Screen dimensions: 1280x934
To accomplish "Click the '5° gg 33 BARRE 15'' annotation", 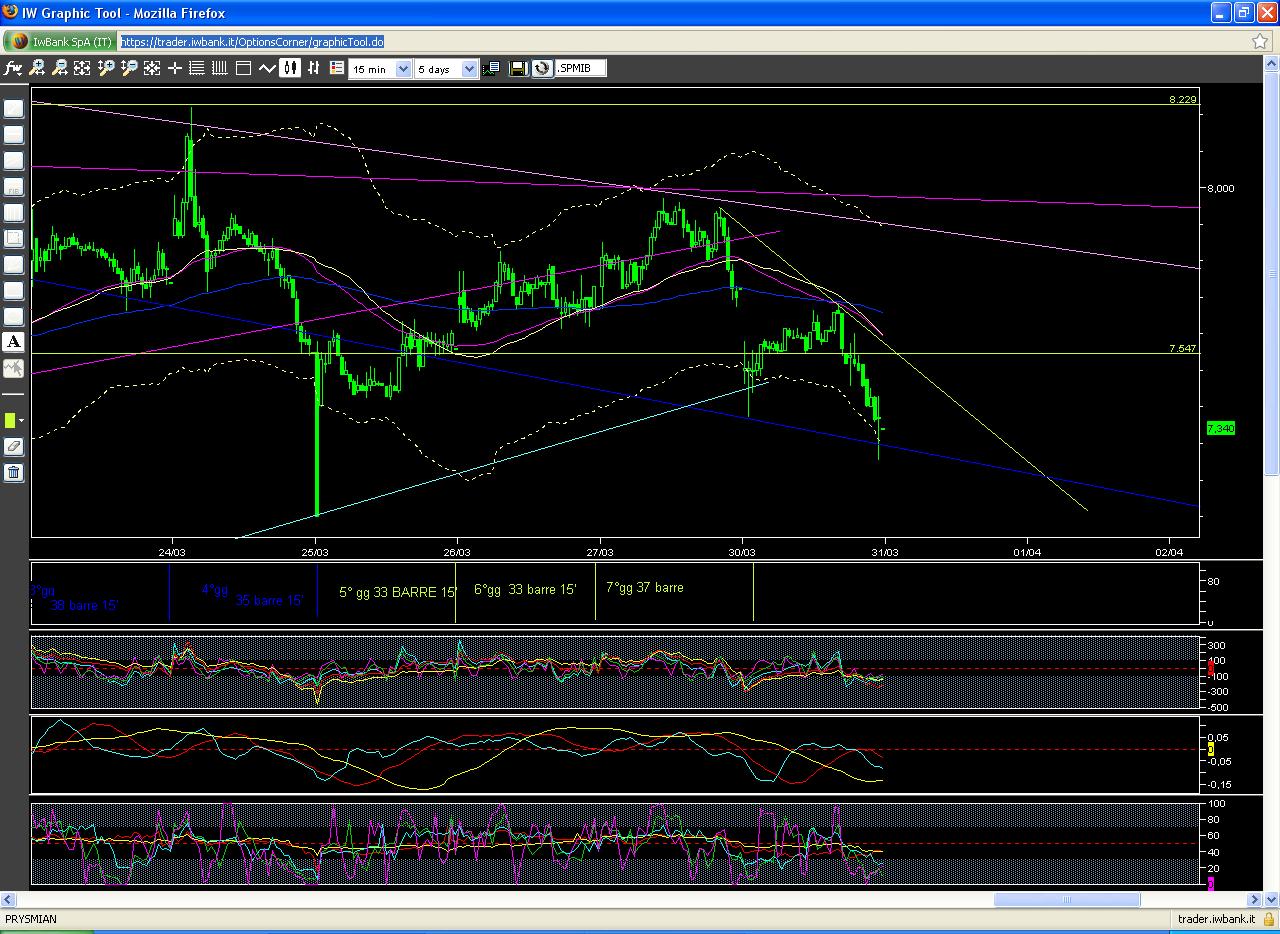I will pos(398,592).
